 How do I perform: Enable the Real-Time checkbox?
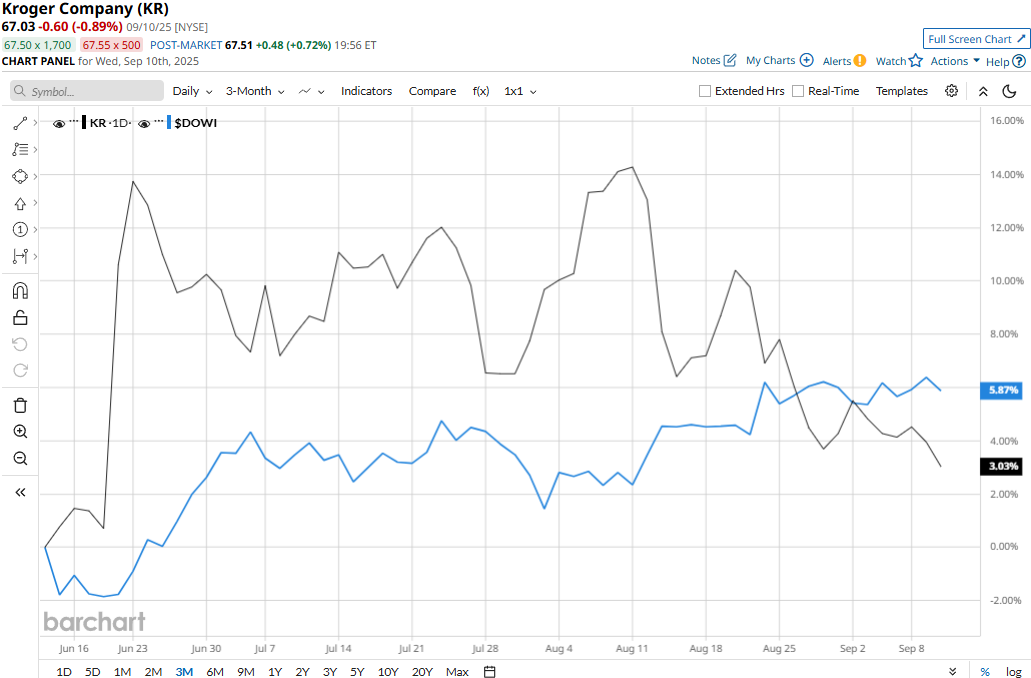(x=798, y=91)
